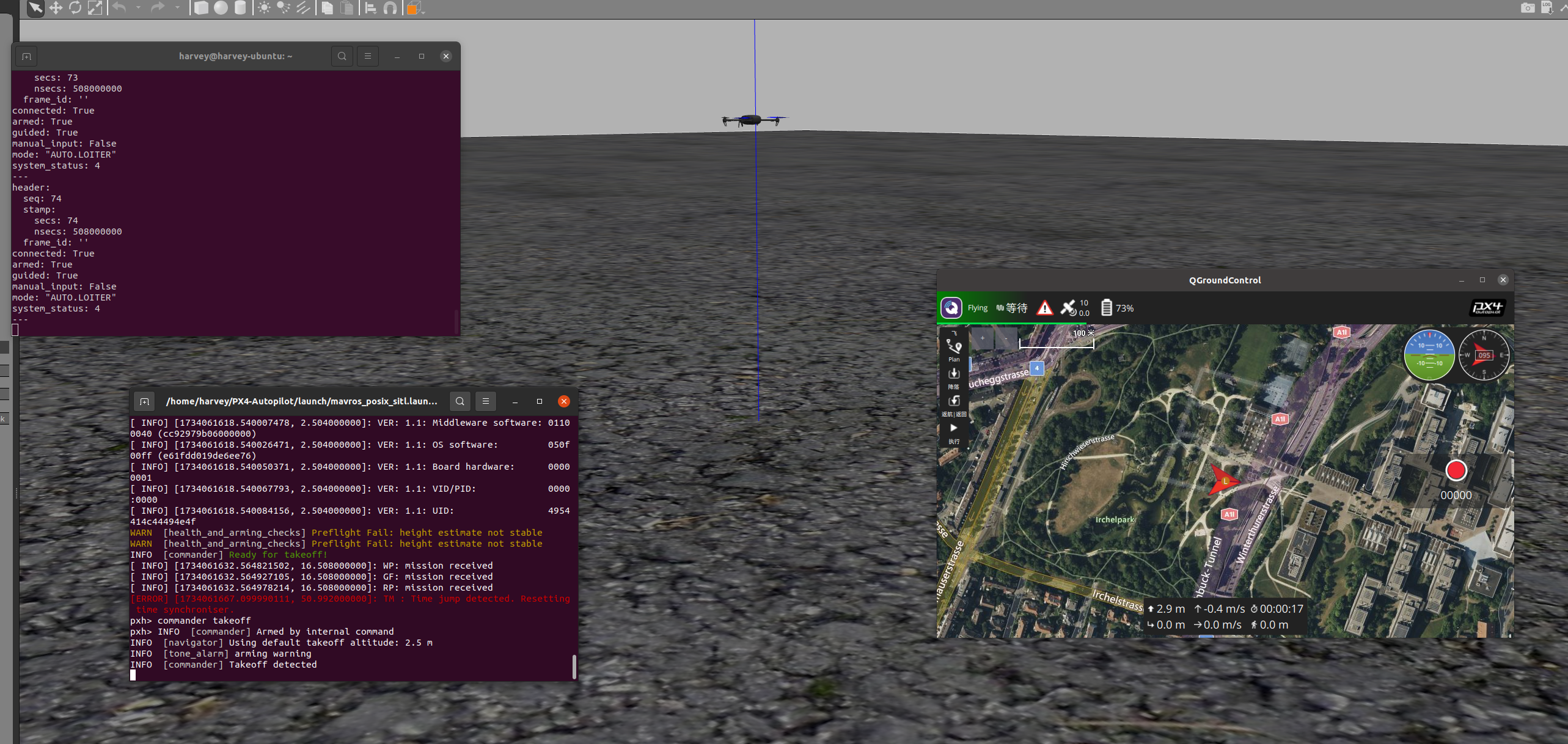Open the flight mode selector showing 等待
The image size is (1568, 744).
tap(1012, 308)
